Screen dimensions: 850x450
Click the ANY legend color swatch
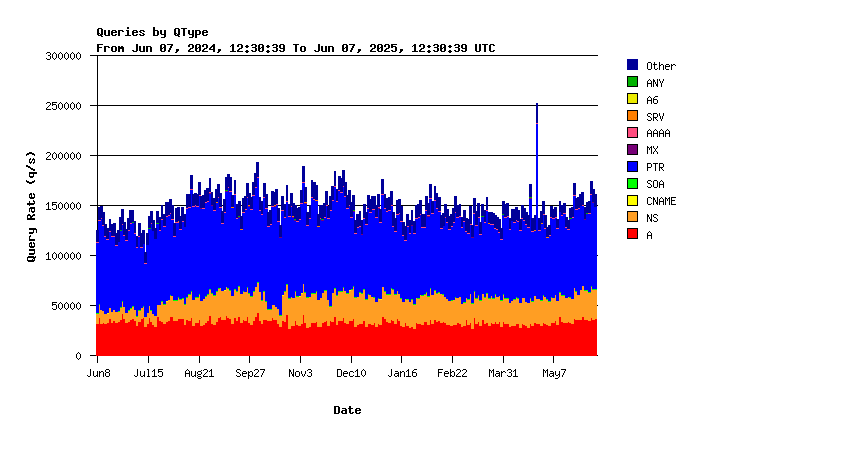[632, 82]
